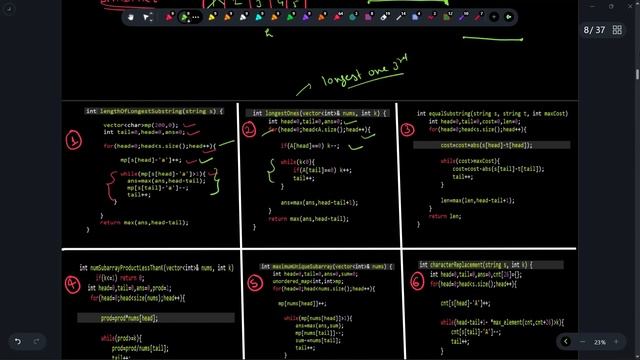Click the active green pen tool
This screenshot has width=640, height=360.
click(184, 17)
